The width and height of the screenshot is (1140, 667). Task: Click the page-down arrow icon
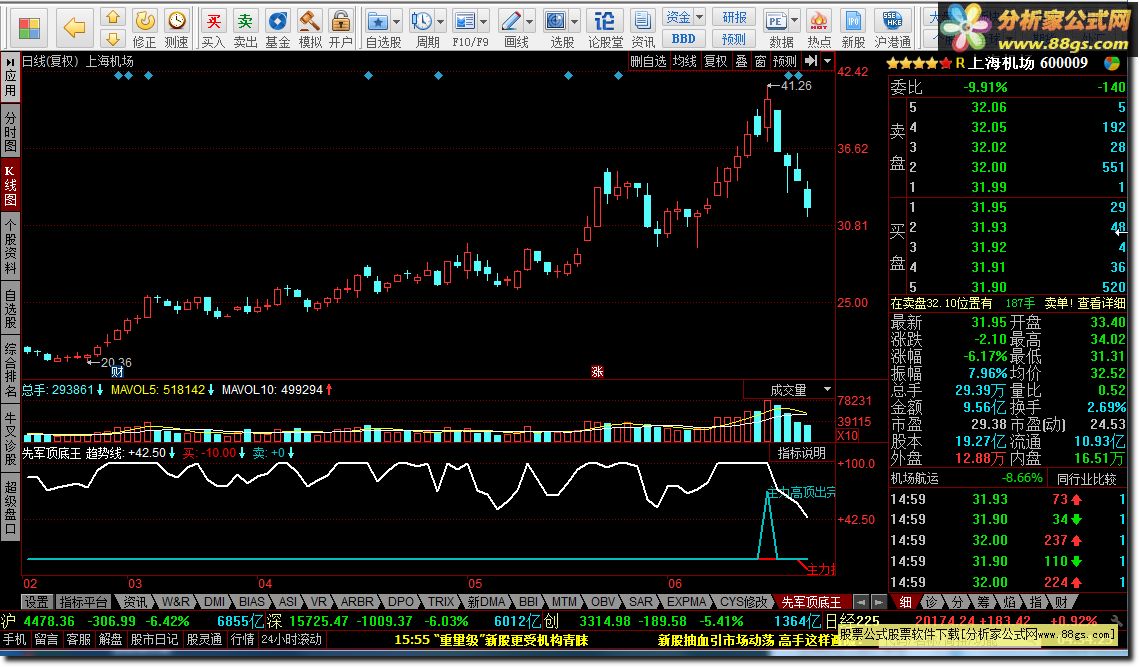(113, 39)
